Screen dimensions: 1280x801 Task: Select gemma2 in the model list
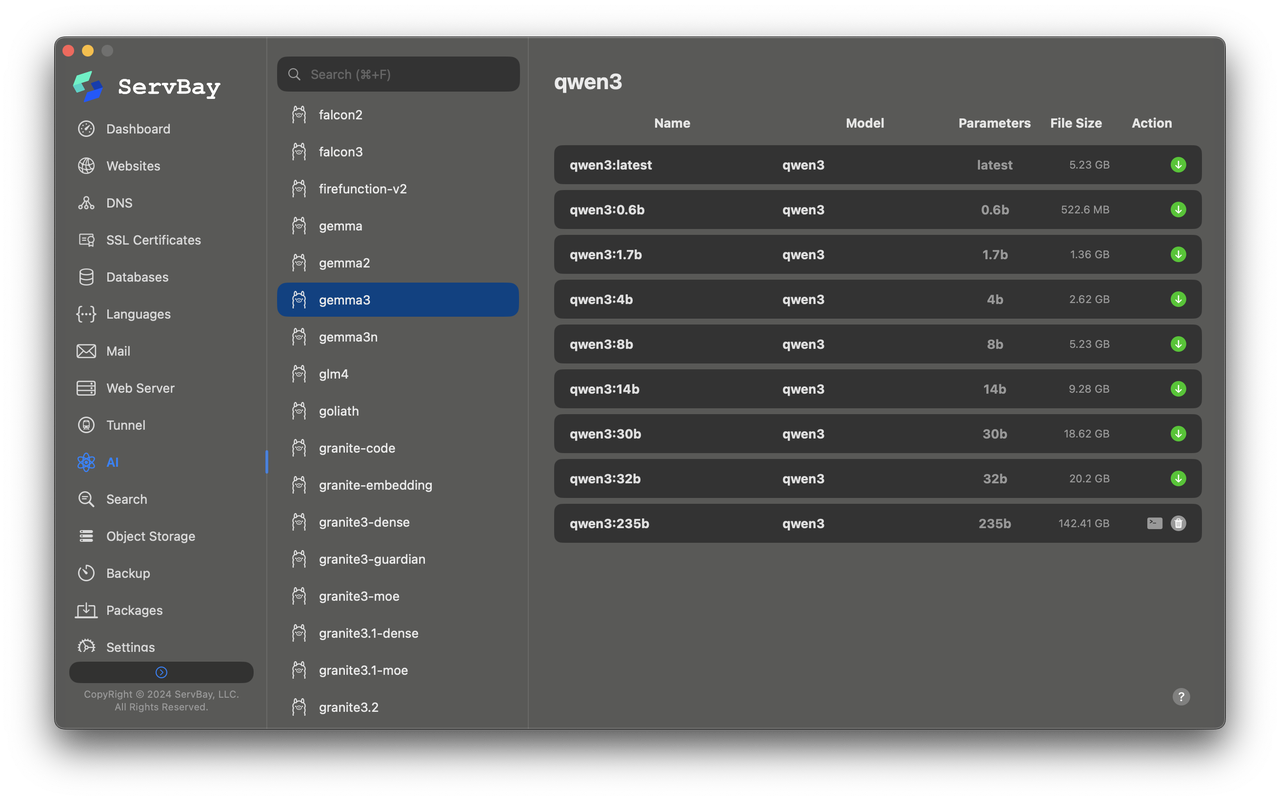pos(398,263)
